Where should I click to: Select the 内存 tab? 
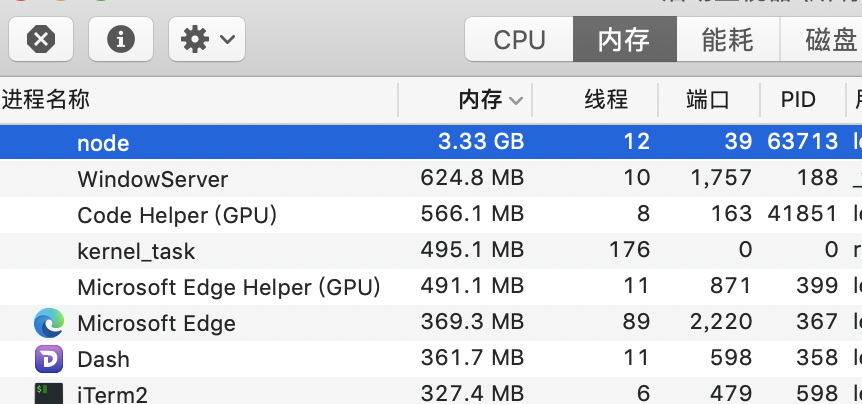click(x=624, y=40)
